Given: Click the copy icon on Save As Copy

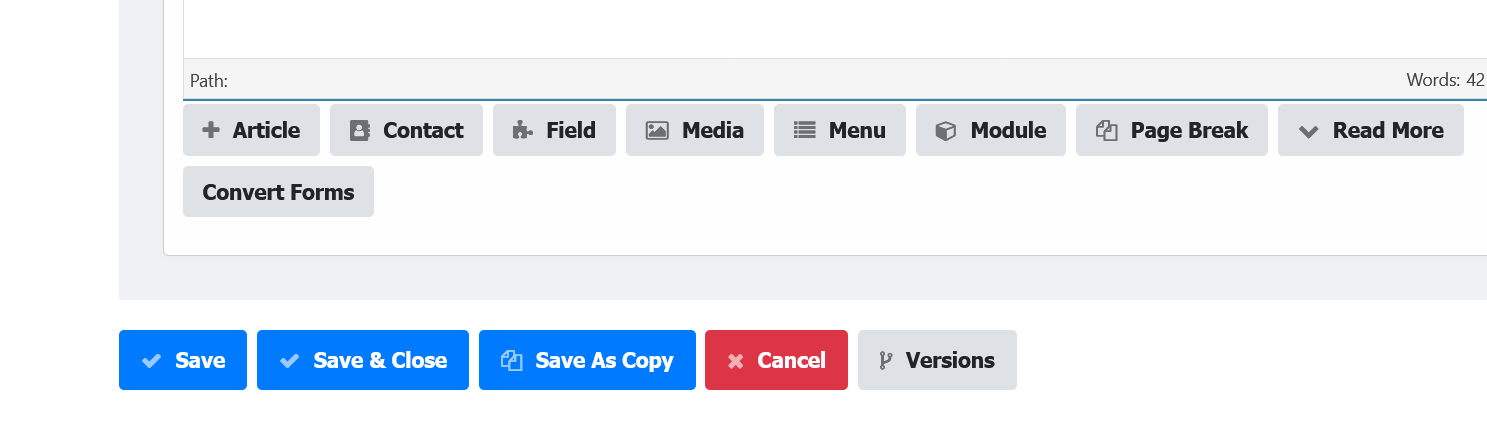Looking at the screenshot, I should click(511, 360).
